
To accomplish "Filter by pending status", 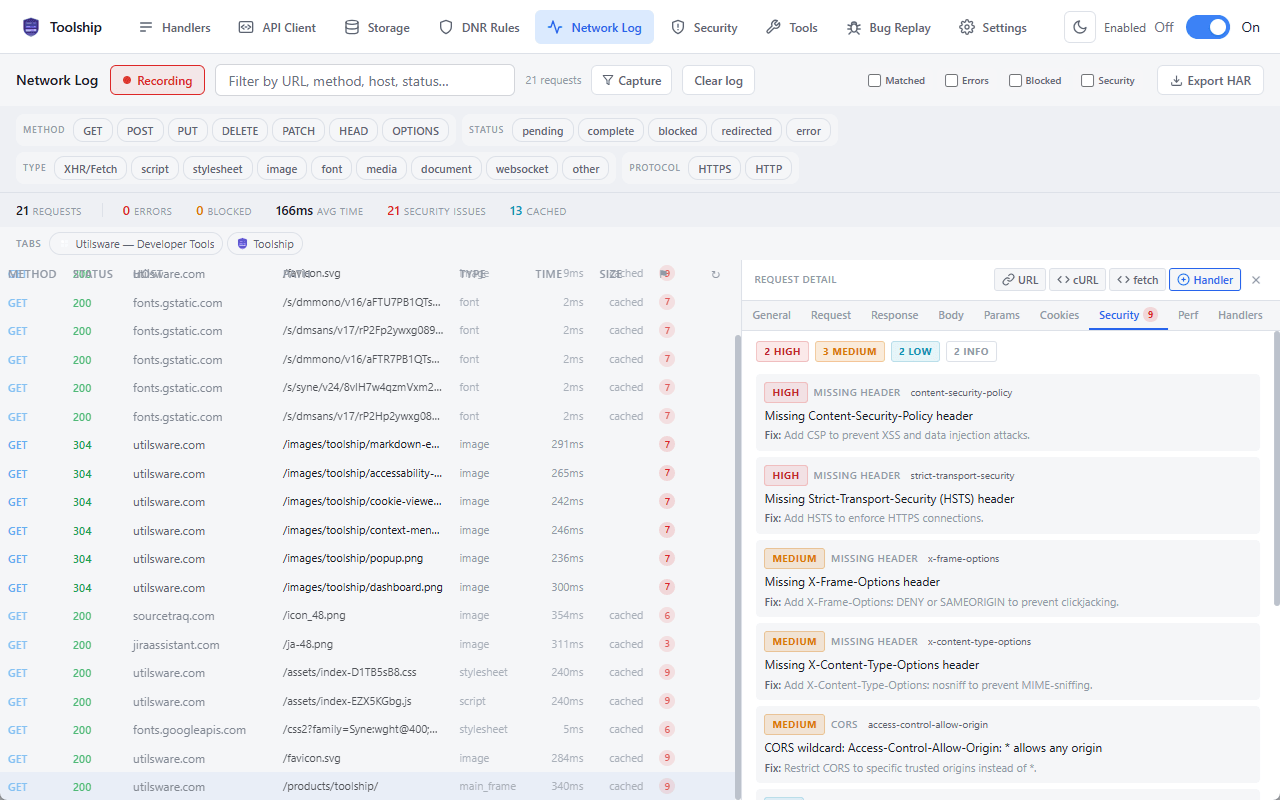I will pyautogui.click(x=543, y=130).
